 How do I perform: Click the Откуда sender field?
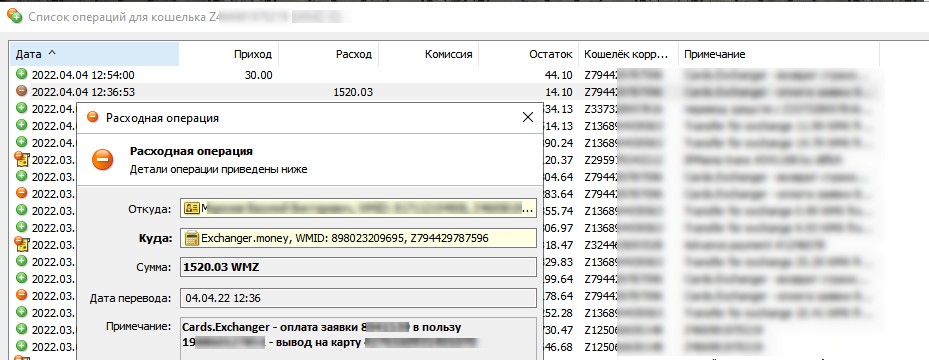click(358, 208)
